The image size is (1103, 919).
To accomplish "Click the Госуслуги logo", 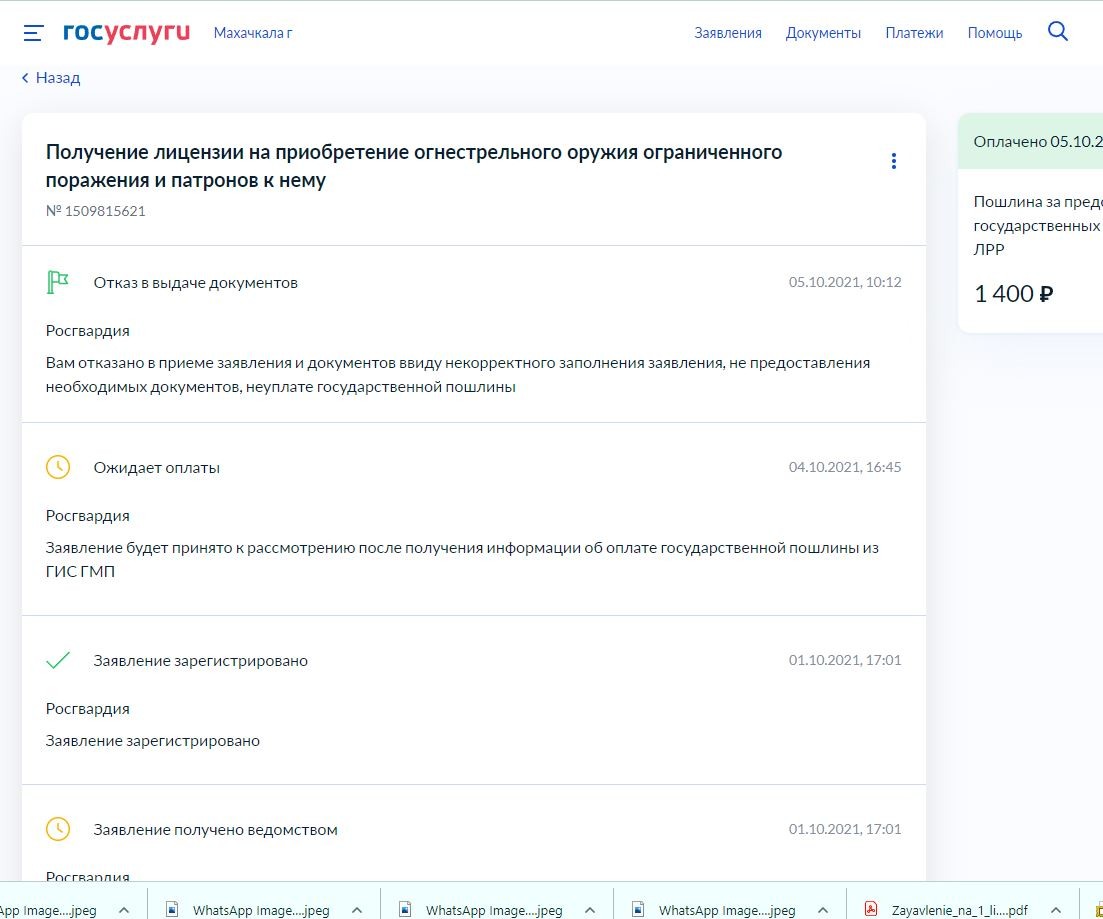I will tap(126, 33).
